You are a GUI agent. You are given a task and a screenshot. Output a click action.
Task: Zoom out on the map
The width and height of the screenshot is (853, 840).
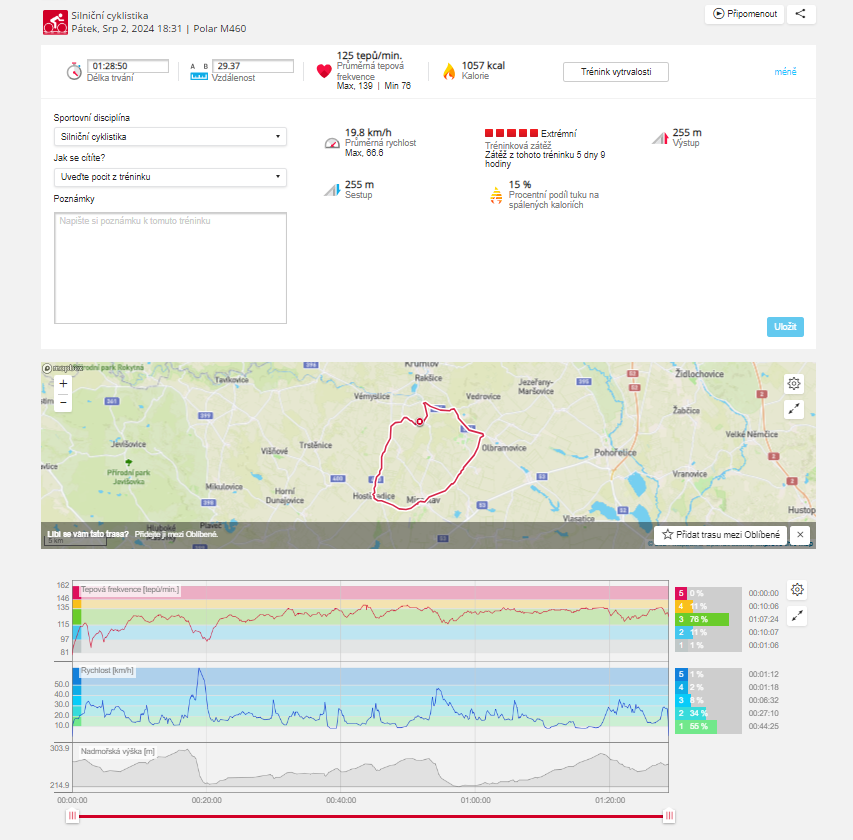(x=63, y=403)
